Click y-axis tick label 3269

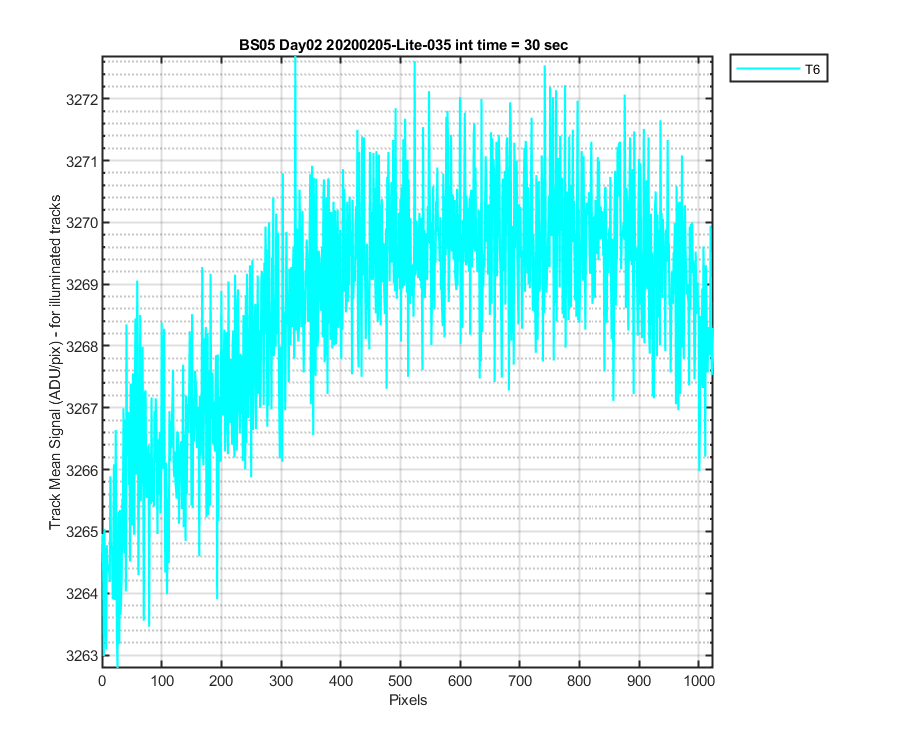pyautogui.click(x=82, y=285)
